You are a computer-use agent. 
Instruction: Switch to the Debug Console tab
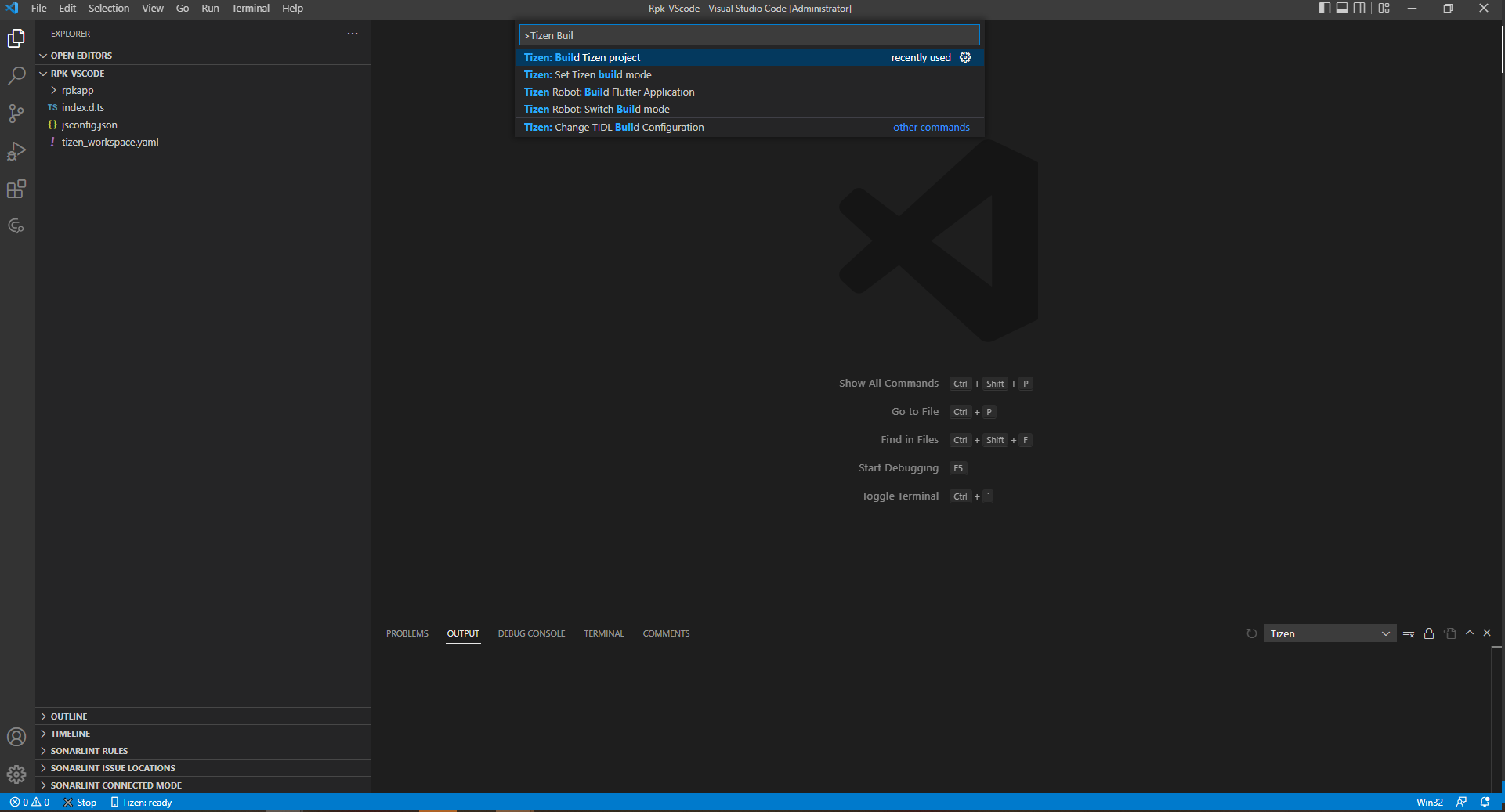tap(531, 633)
